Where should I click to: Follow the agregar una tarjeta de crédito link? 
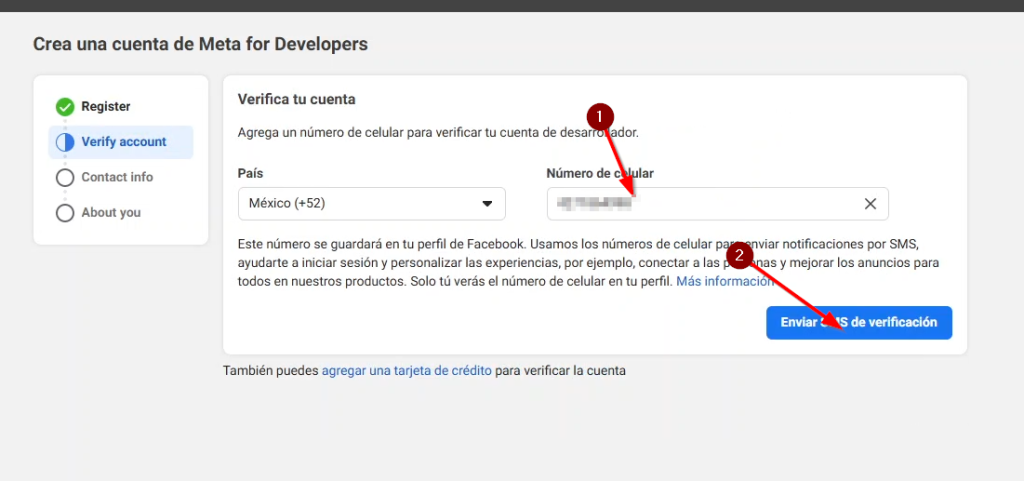406,371
